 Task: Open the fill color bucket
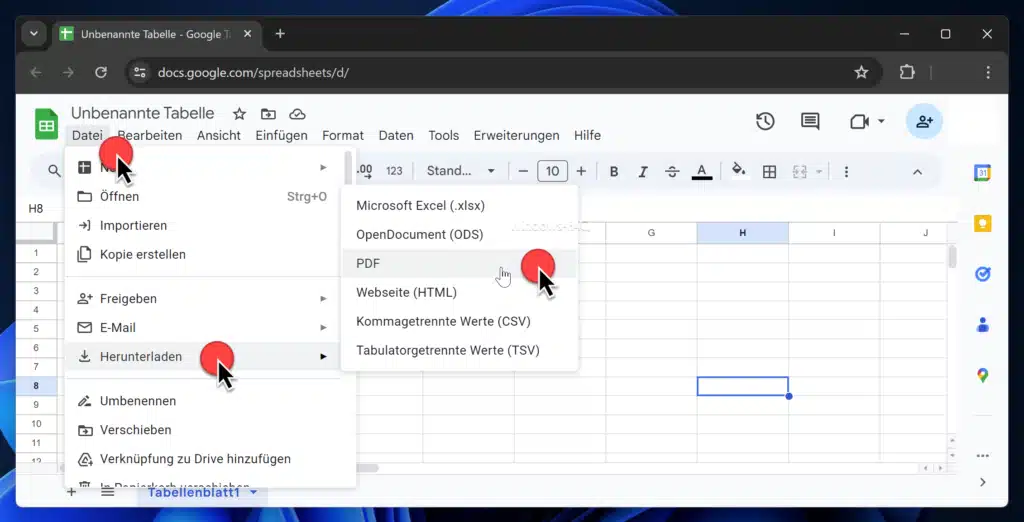[739, 171]
